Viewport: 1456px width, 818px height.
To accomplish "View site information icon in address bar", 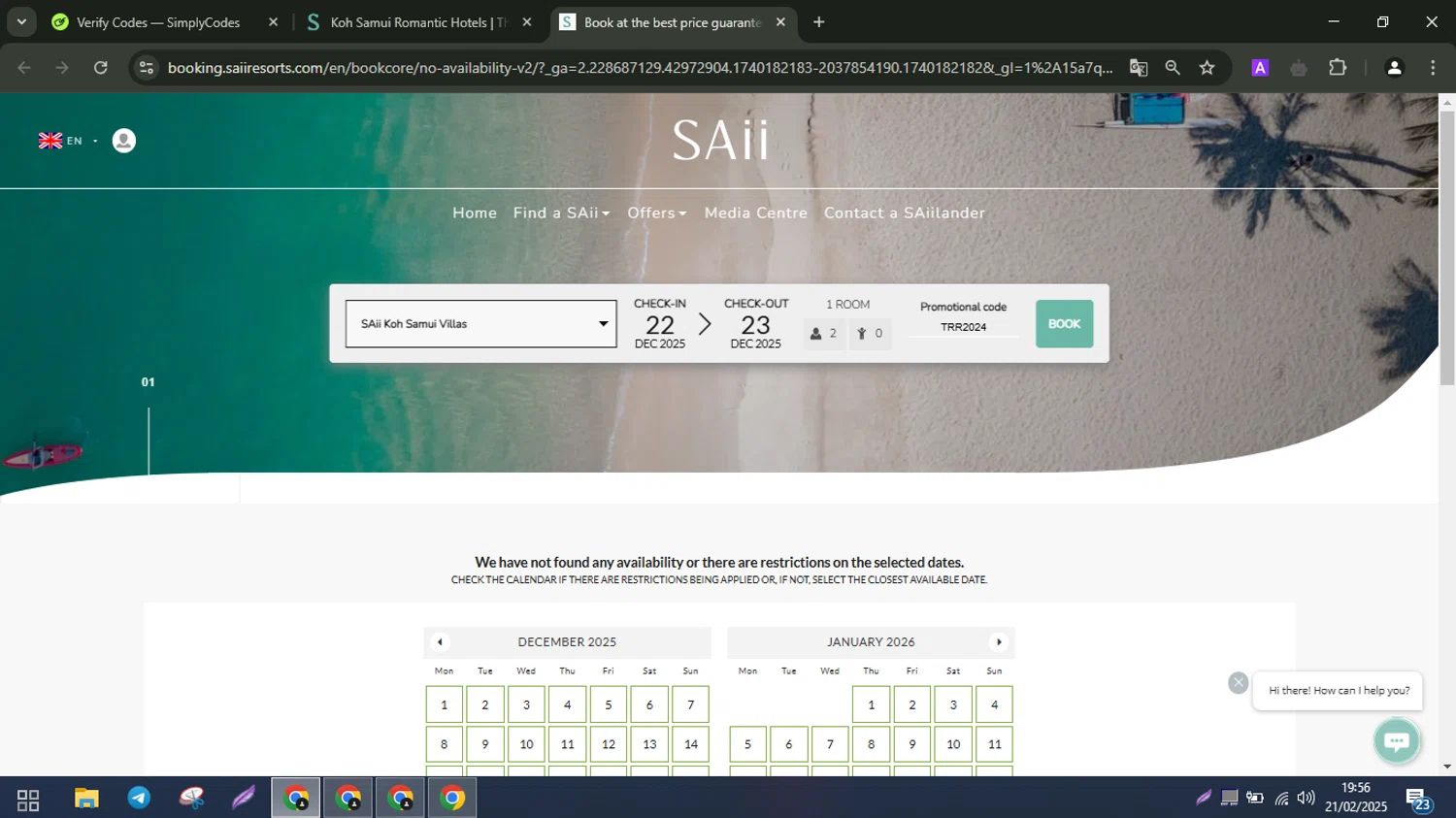I will [x=147, y=68].
